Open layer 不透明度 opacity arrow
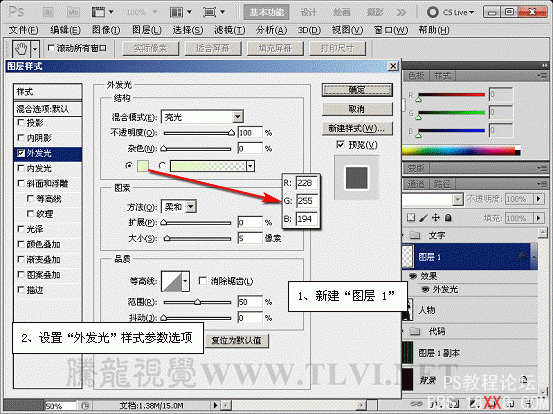This screenshot has height=414, width=553. coord(539,199)
